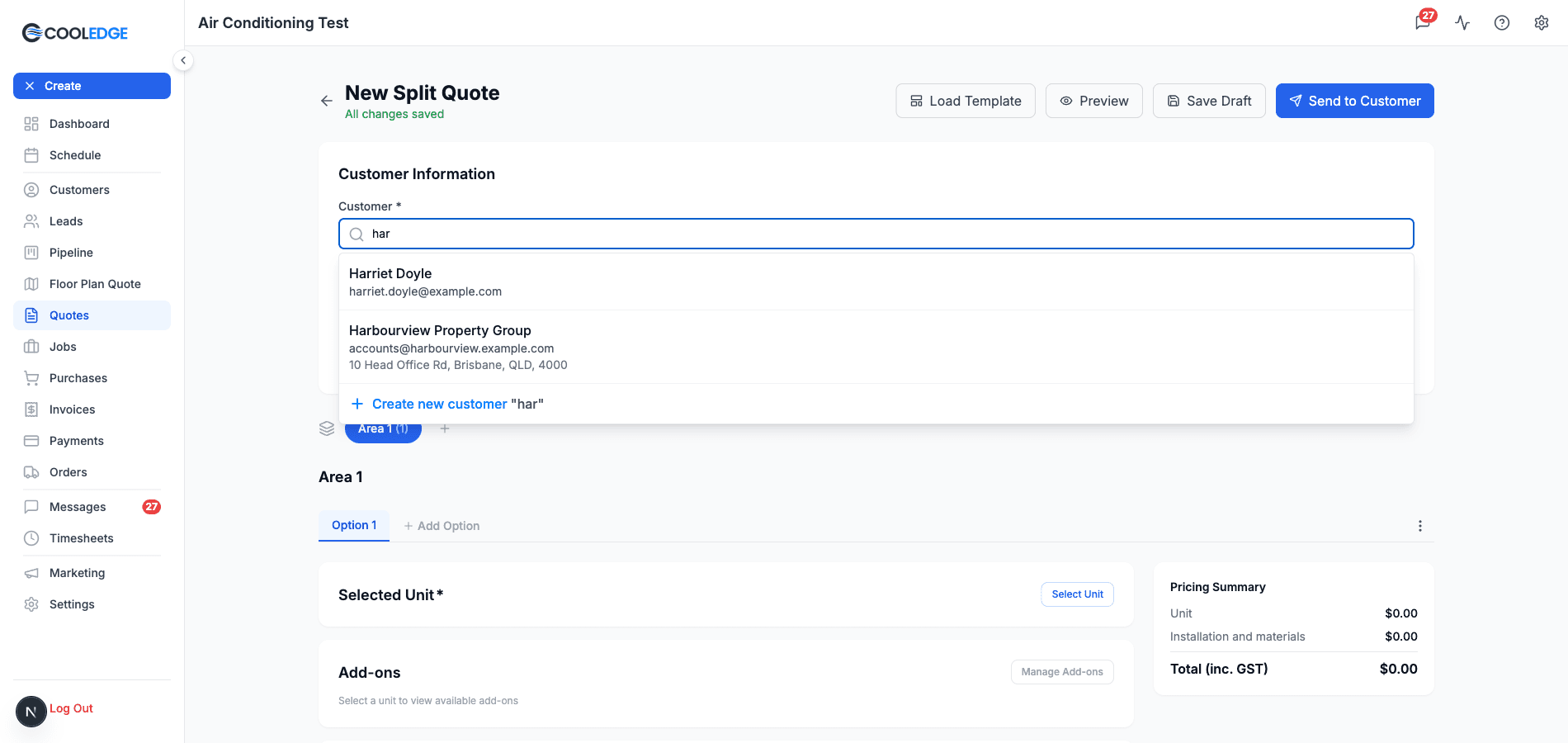
Task: Collapse the sidebar with the chevron button
Action: [183, 60]
